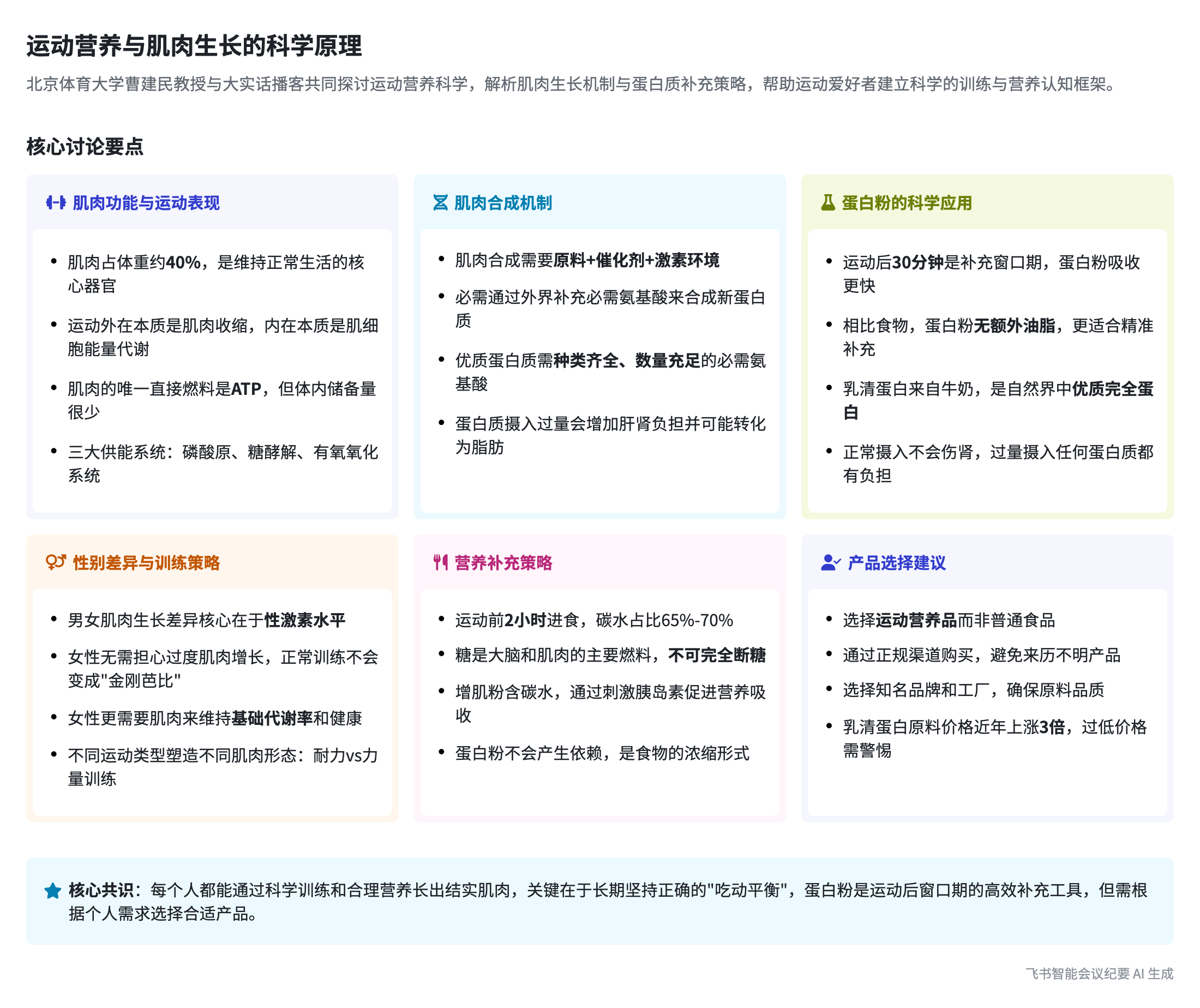Click the 营养补充策略 heading text
This screenshot has height=1008, width=1200.
click(x=503, y=563)
